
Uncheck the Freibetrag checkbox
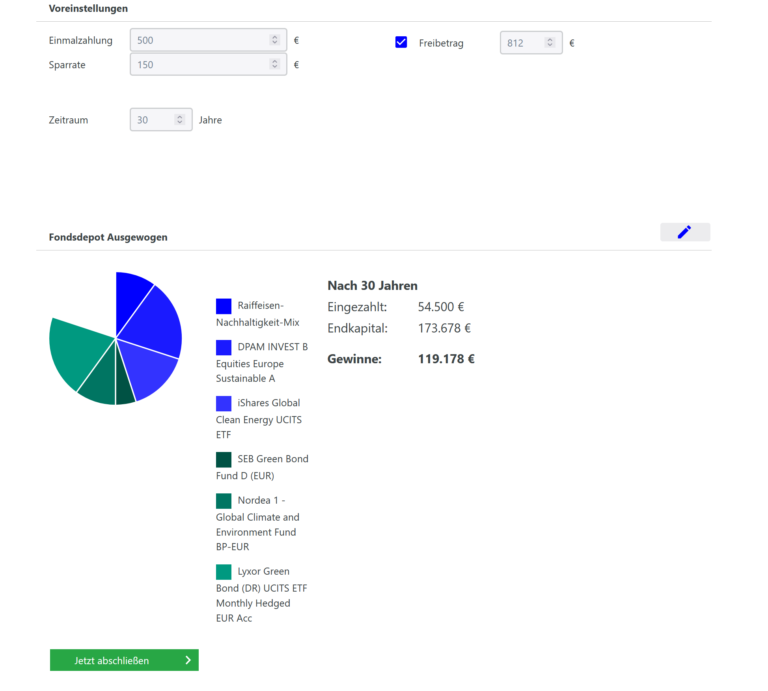pyautogui.click(x=401, y=43)
